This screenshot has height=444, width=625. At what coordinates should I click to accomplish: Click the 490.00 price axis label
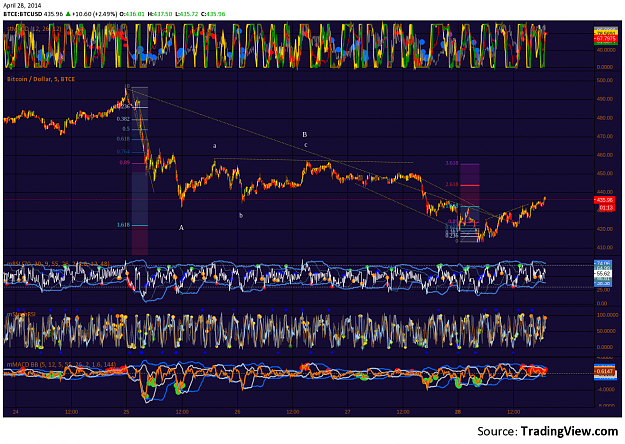tap(604, 99)
